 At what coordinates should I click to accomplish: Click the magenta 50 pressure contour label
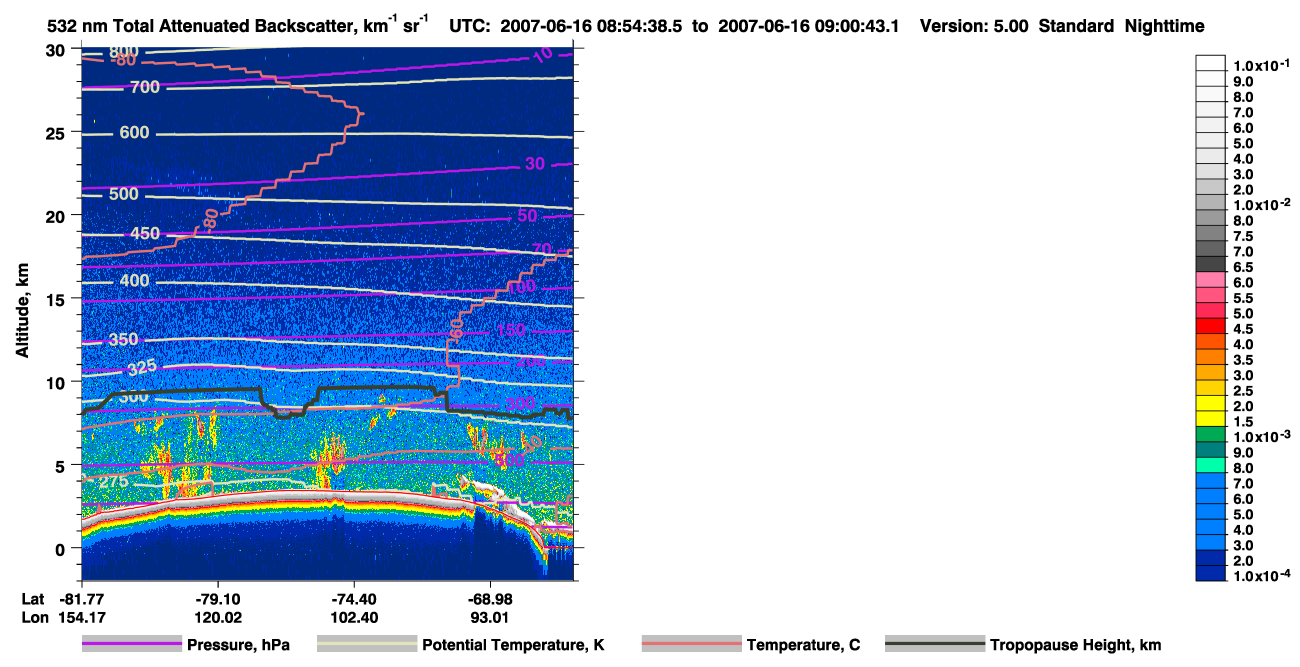[x=528, y=216]
